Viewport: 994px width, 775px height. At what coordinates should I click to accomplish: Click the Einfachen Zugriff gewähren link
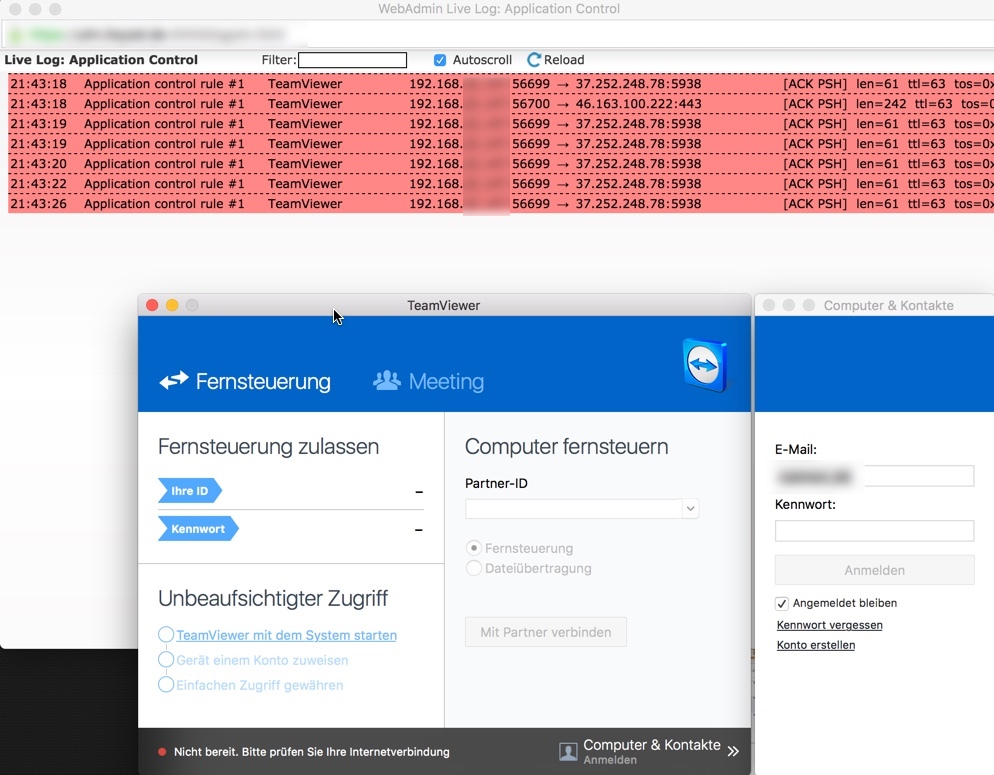point(259,685)
